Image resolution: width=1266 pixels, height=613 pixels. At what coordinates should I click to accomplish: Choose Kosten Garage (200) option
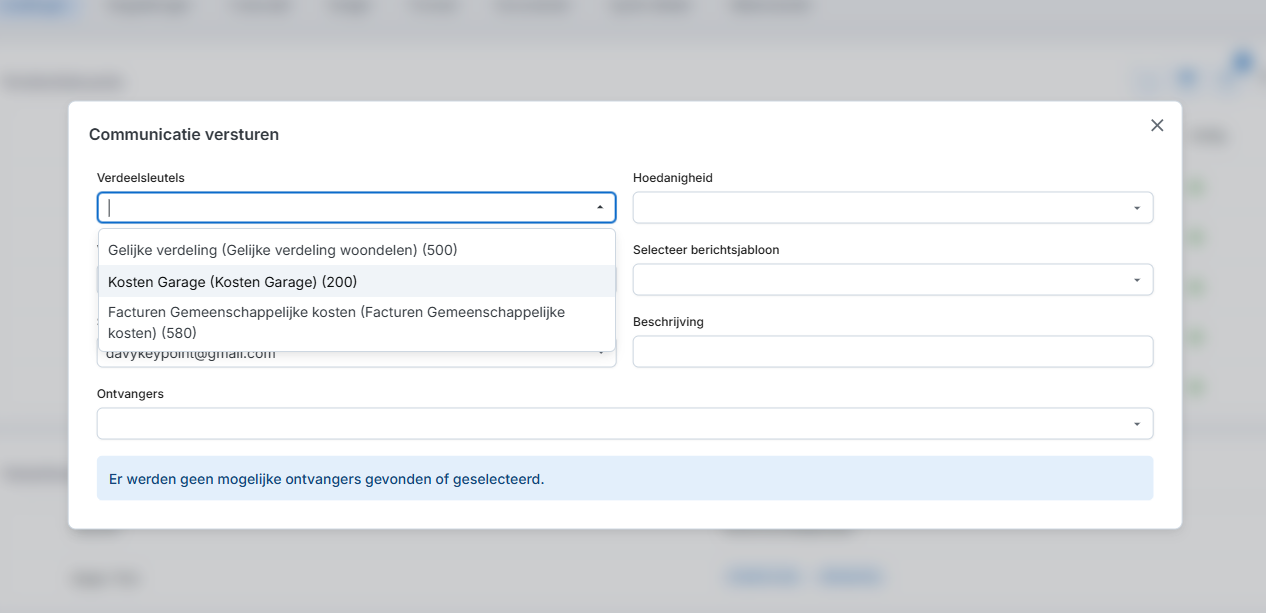(233, 282)
